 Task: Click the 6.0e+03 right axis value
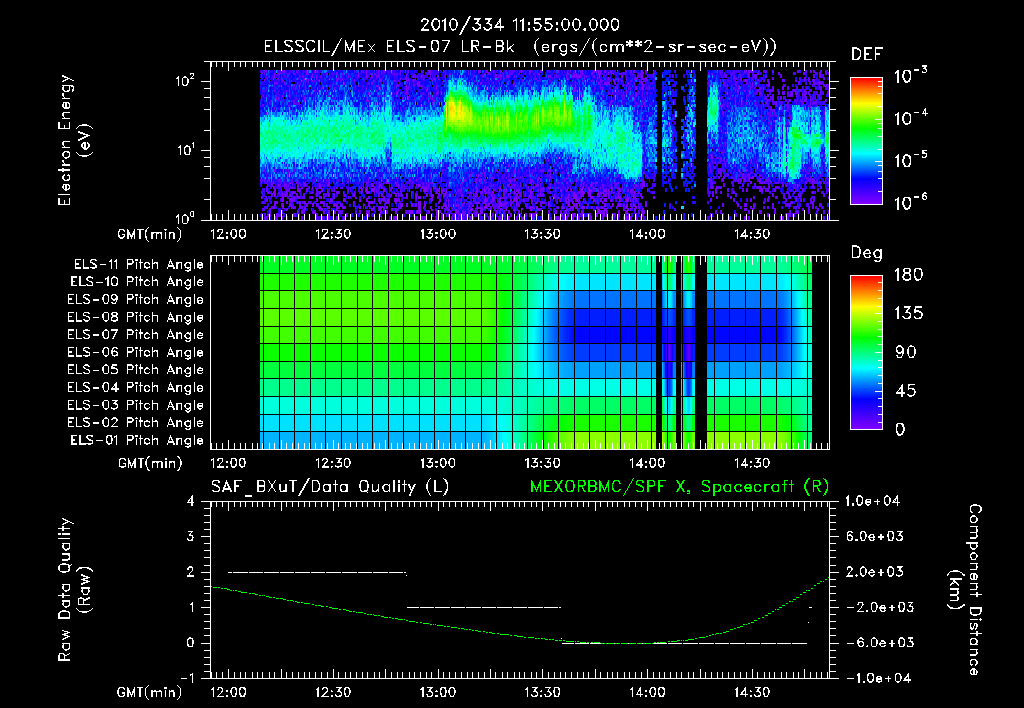coord(875,536)
